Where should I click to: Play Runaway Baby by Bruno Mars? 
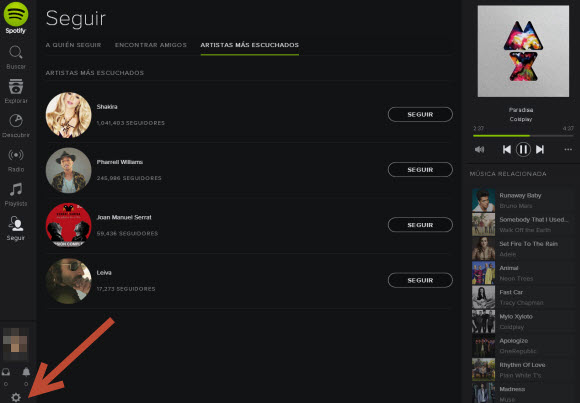pyautogui.click(x=521, y=200)
